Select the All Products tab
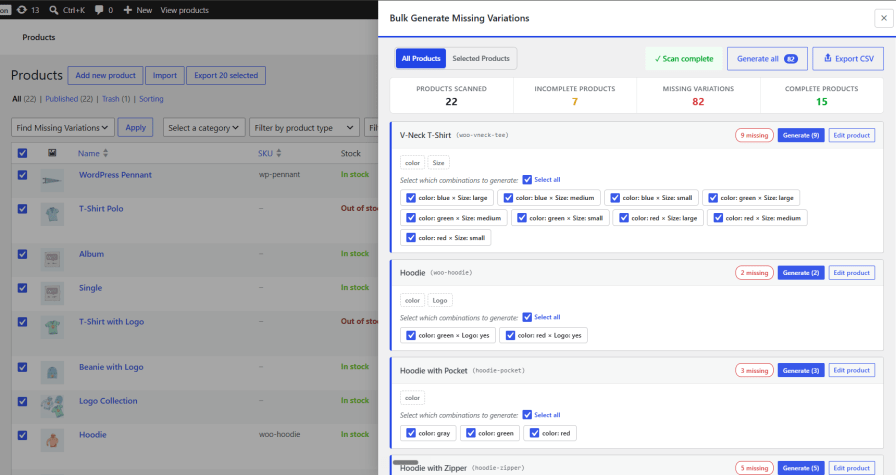Screen dimensions: 896x475 pos(421,58)
